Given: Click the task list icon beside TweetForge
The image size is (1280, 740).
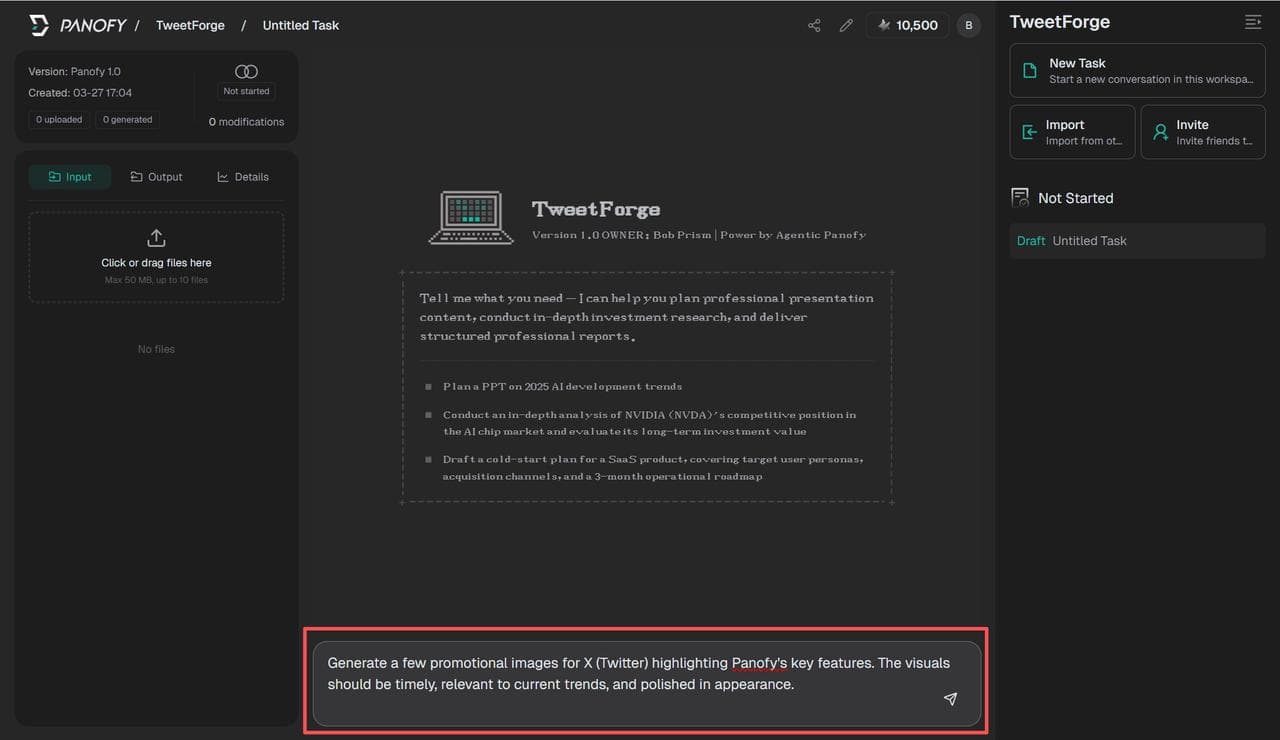Looking at the screenshot, I should point(1253,21).
